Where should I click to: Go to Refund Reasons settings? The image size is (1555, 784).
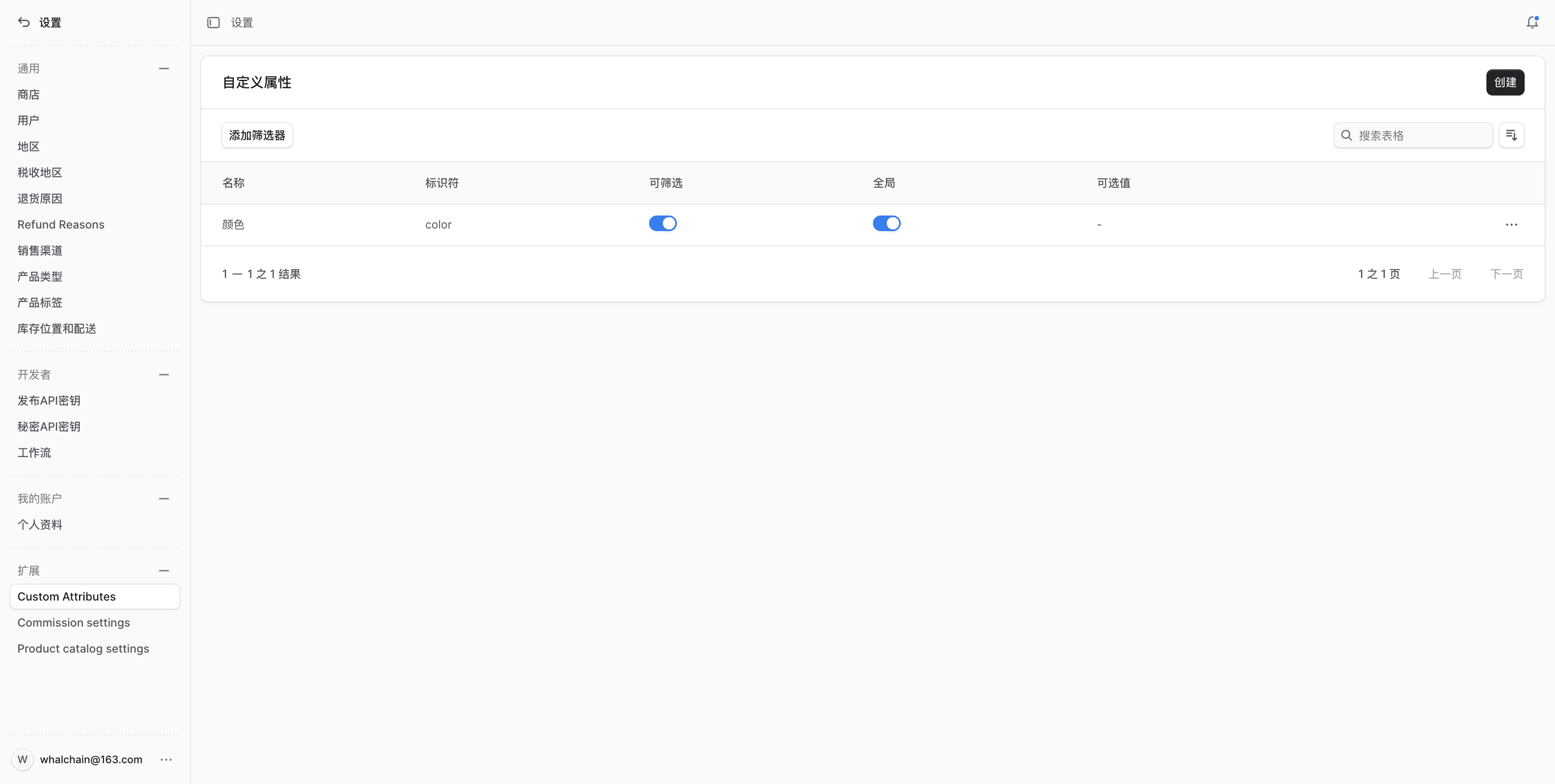61,224
